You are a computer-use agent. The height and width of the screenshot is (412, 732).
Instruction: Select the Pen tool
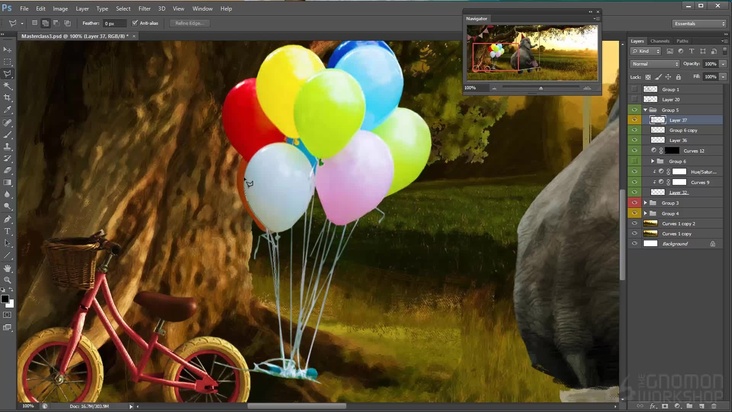7,219
